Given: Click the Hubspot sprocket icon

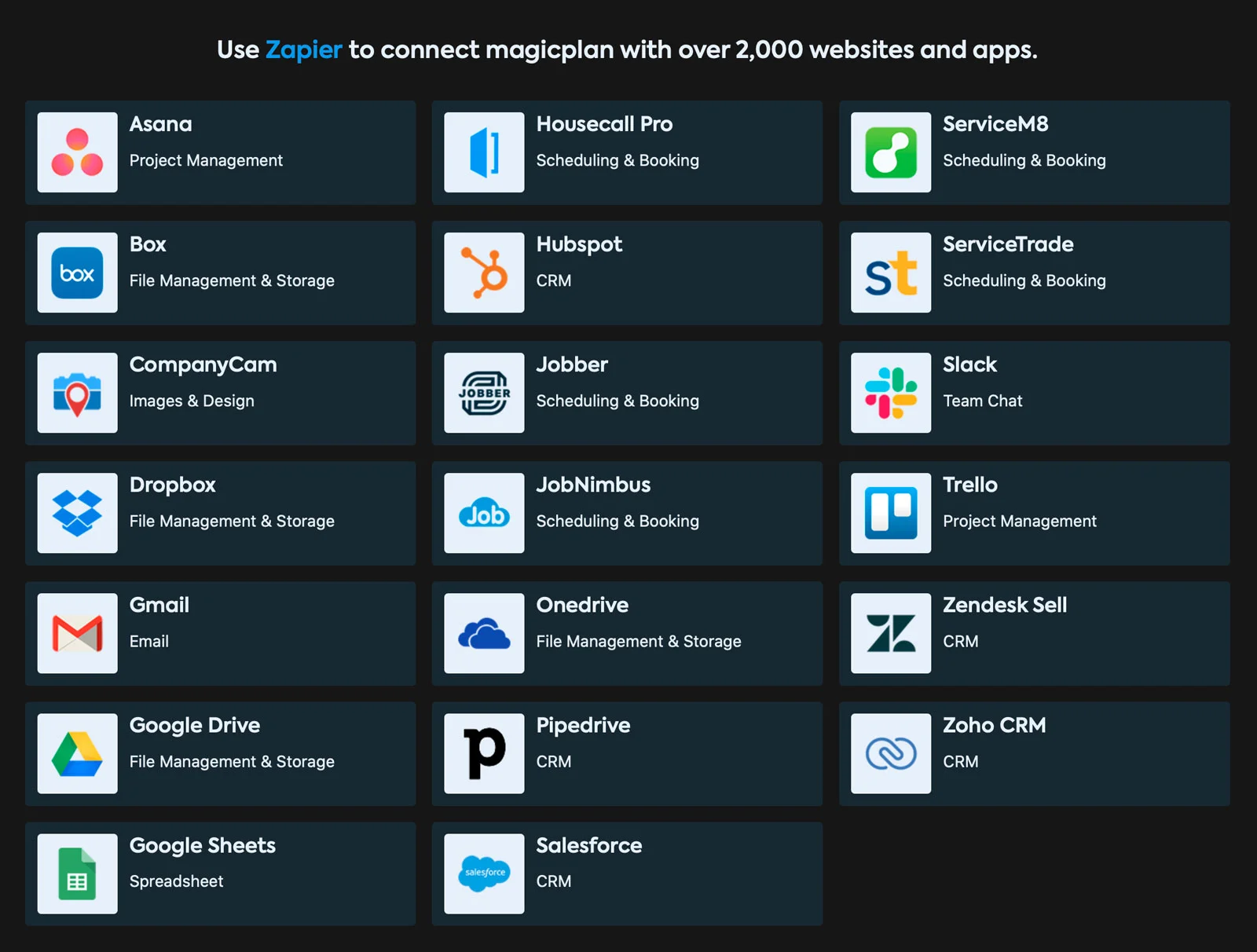Looking at the screenshot, I should click(484, 273).
